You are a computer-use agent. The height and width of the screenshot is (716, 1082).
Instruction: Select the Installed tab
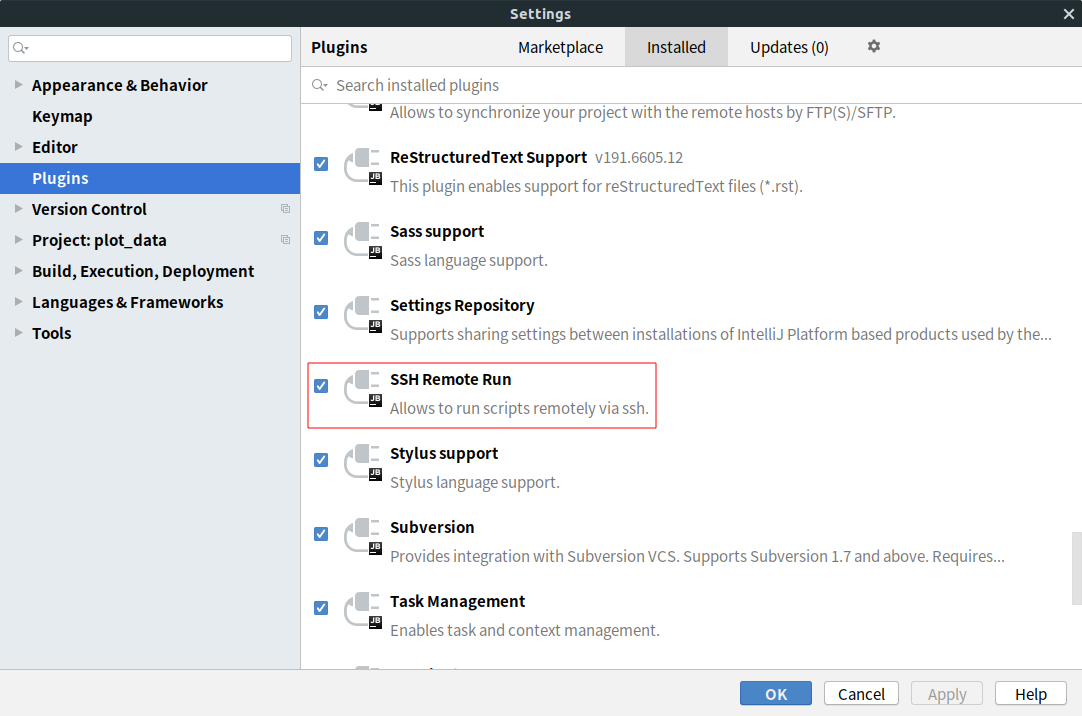pos(676,48)
